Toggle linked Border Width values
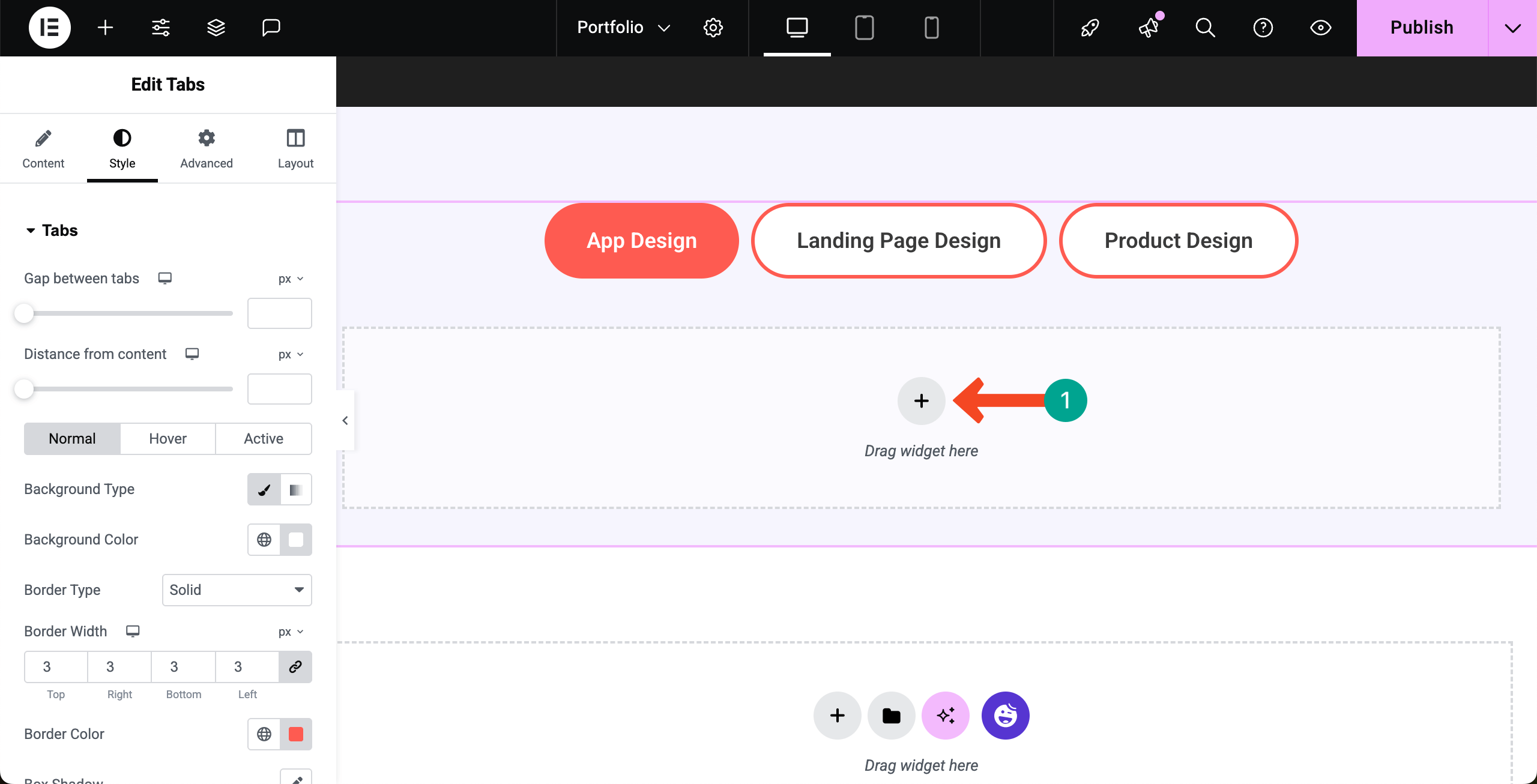1537x784 pixels. (295, 667)
